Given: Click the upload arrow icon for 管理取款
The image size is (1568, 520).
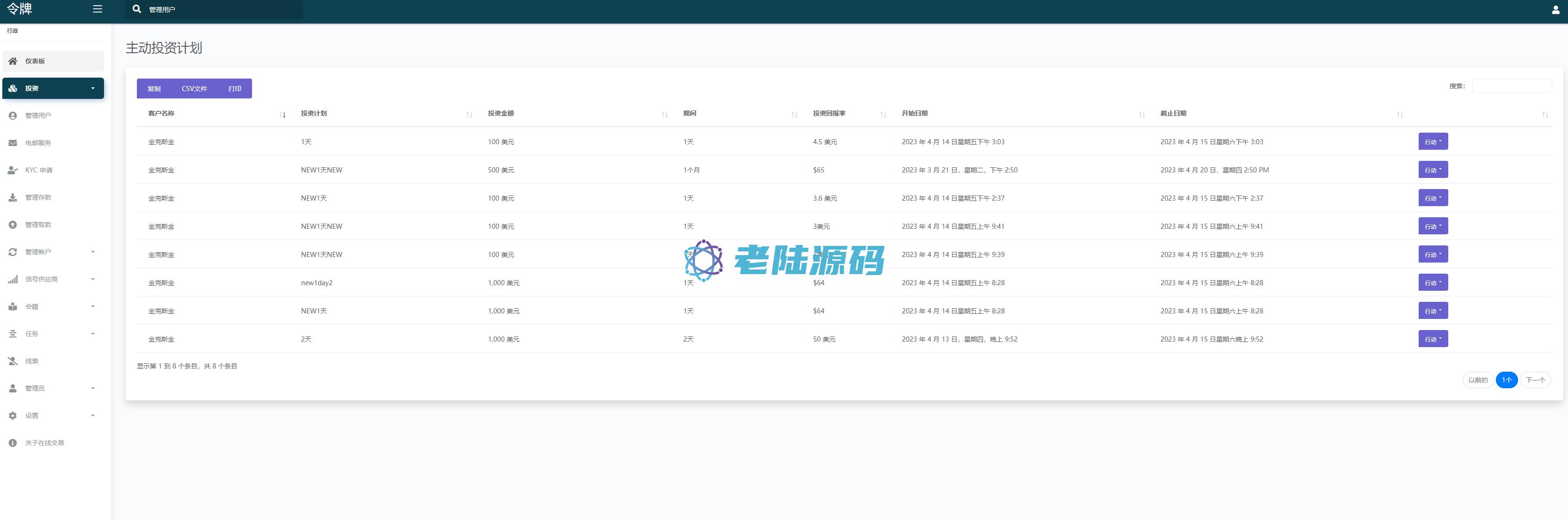Looking at the screenshot, I should pyautogui.click(x=13, y=225).
